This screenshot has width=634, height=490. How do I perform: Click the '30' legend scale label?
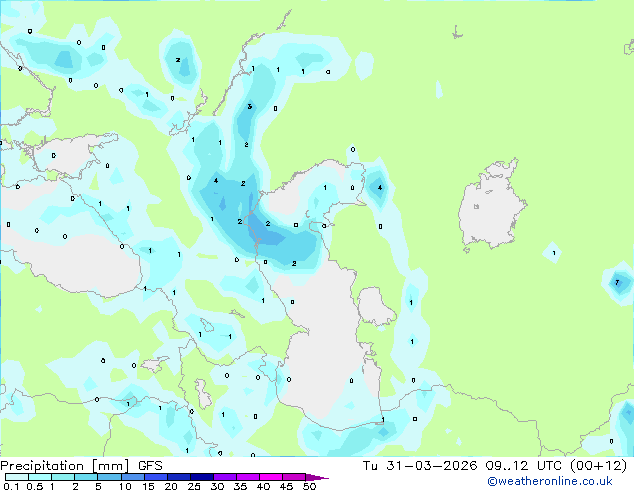[x=217, y=486]
